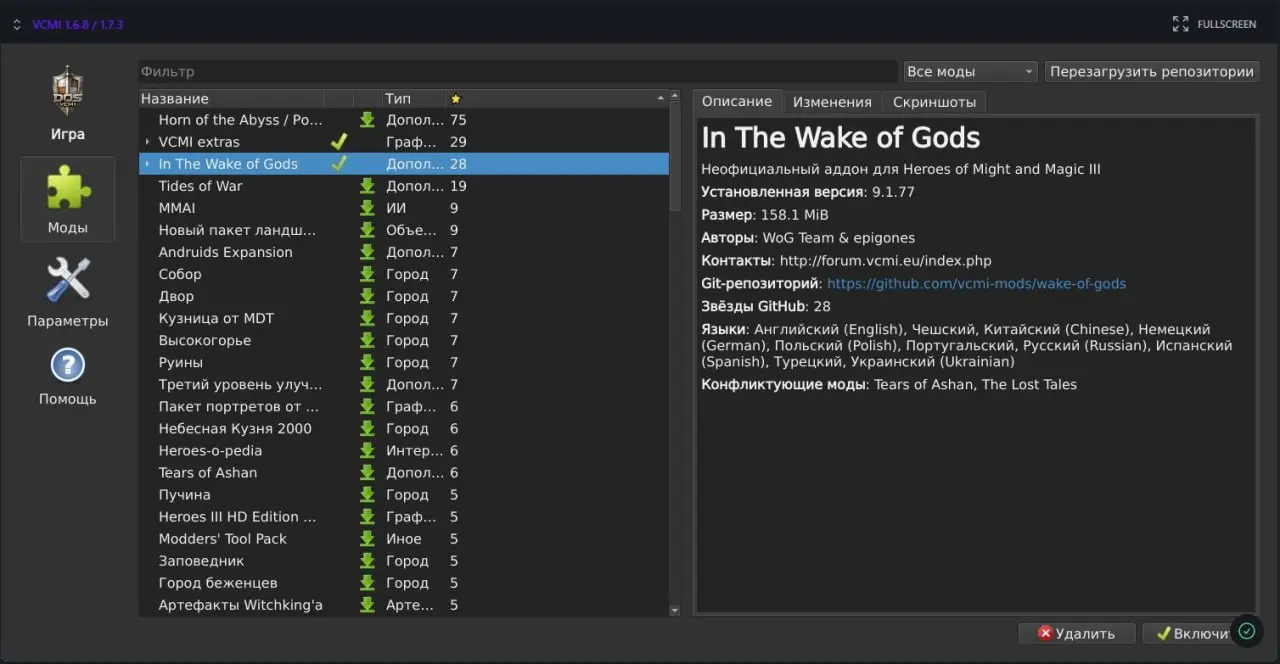Select the MMAI mod name

tap(177, 208)
